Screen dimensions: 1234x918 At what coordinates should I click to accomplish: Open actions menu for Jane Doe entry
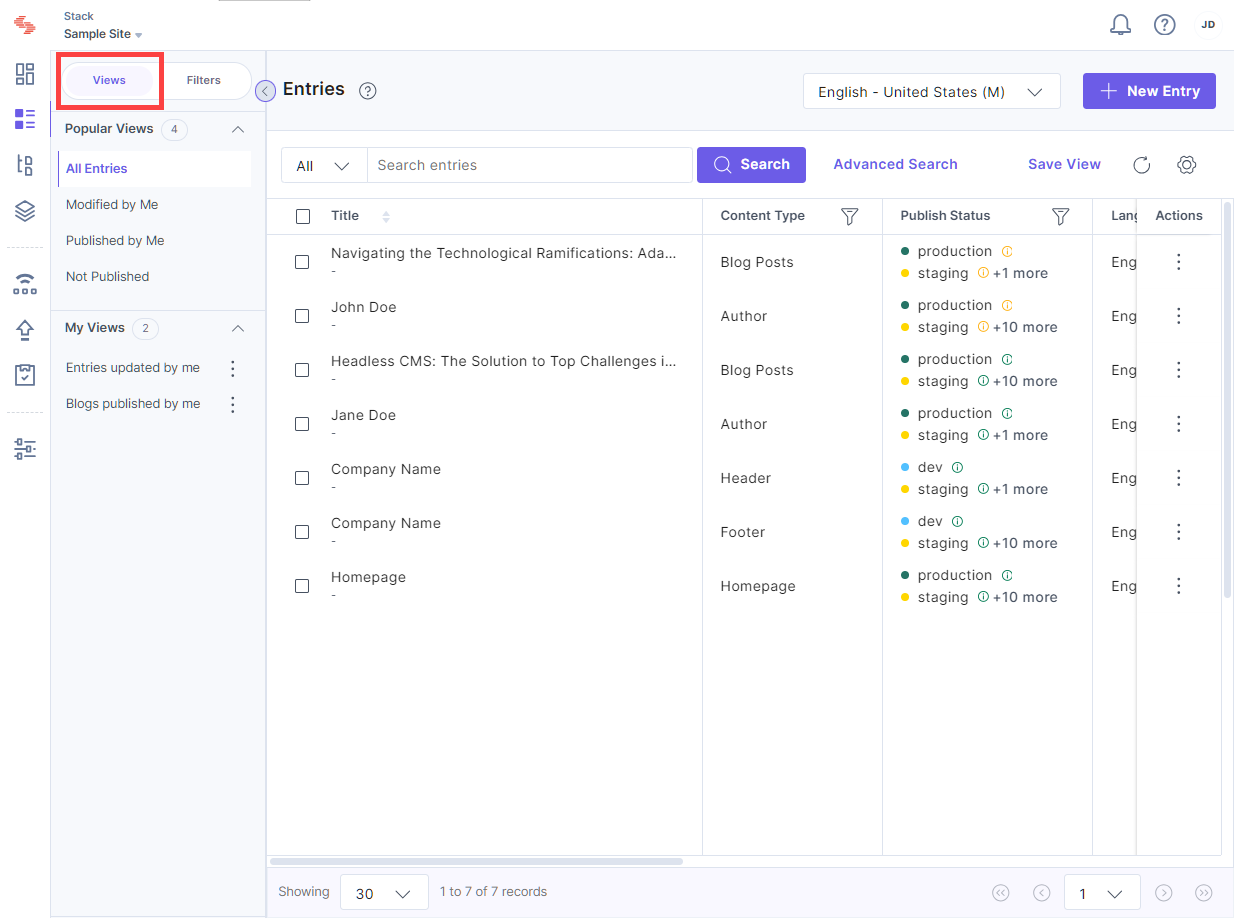1179,424
